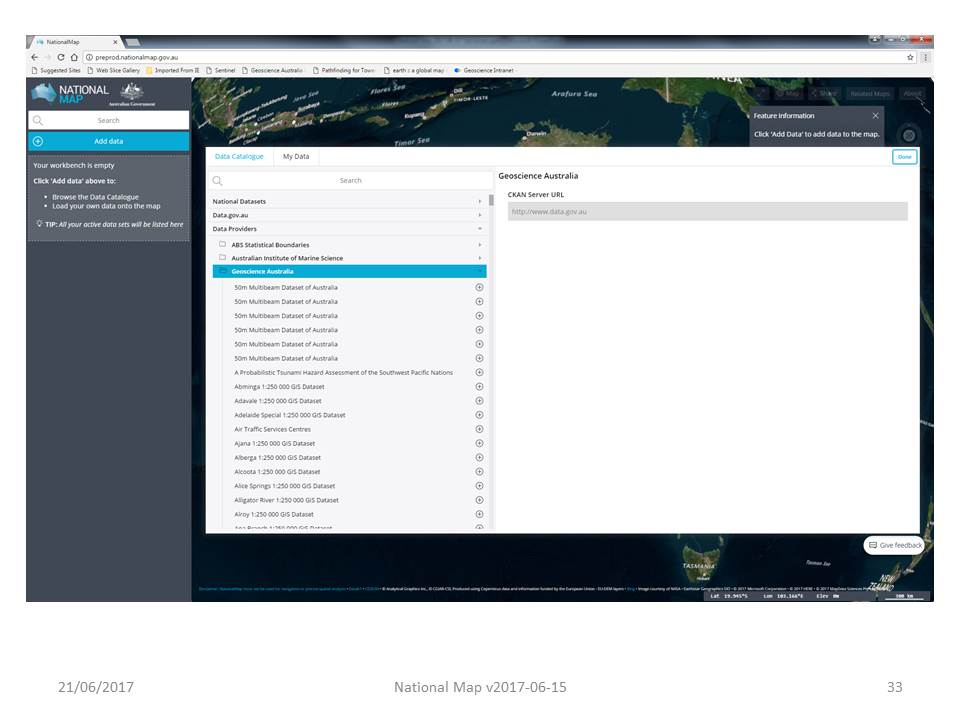The height and width of the screenshot is (720, 960).
Task: Open the Sentinel bookmark
Action: click(x=220, y=70)
